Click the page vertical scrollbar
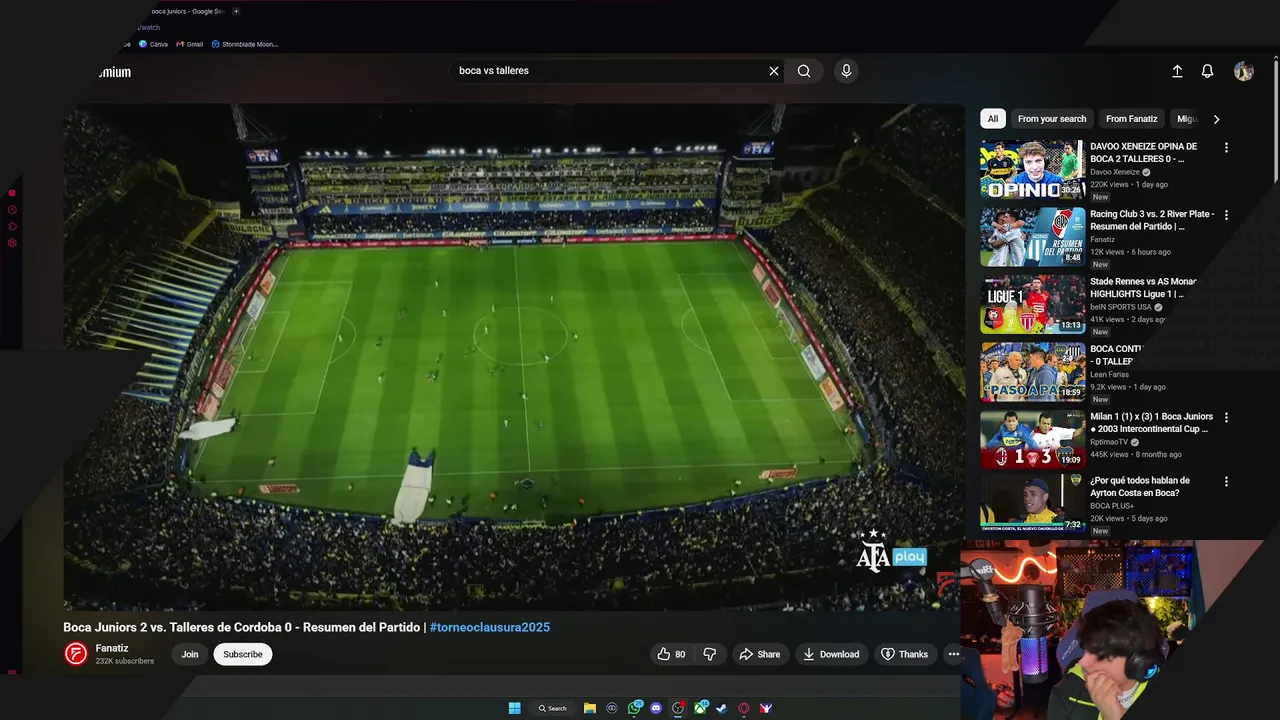 pos(1275,120)
